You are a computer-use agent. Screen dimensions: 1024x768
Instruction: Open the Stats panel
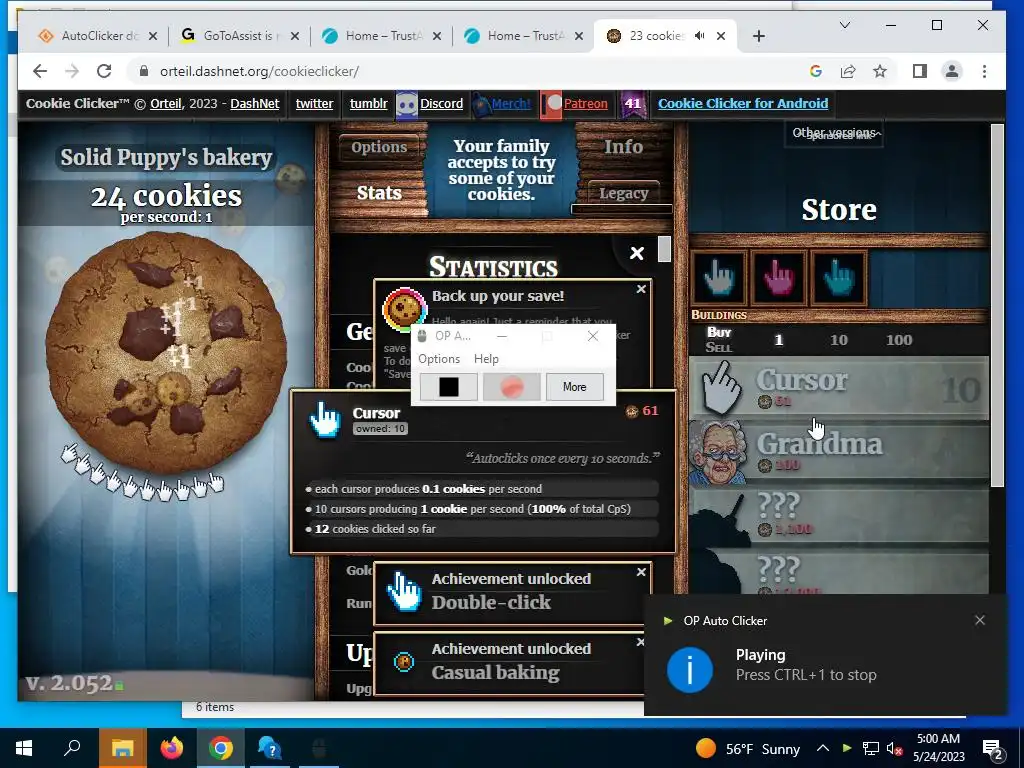click(x=379, y=193)
